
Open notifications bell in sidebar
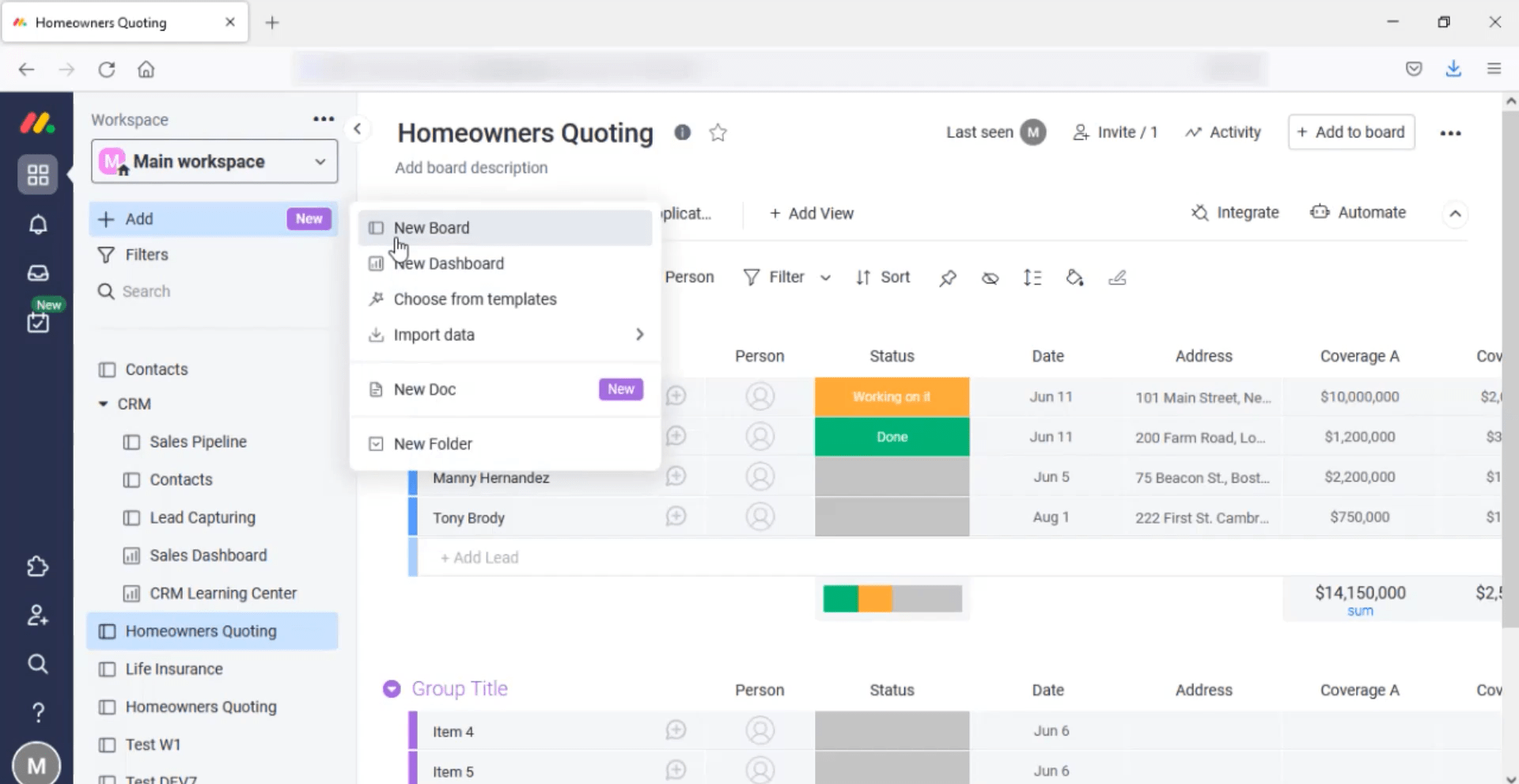tap(37, 225)
